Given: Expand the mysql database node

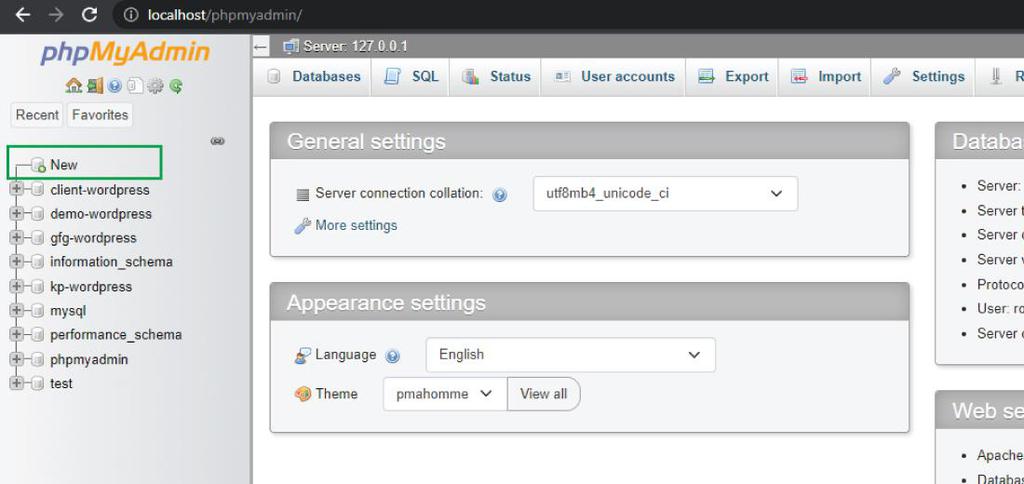Looking at the screenshot, I should pos(16,310).
